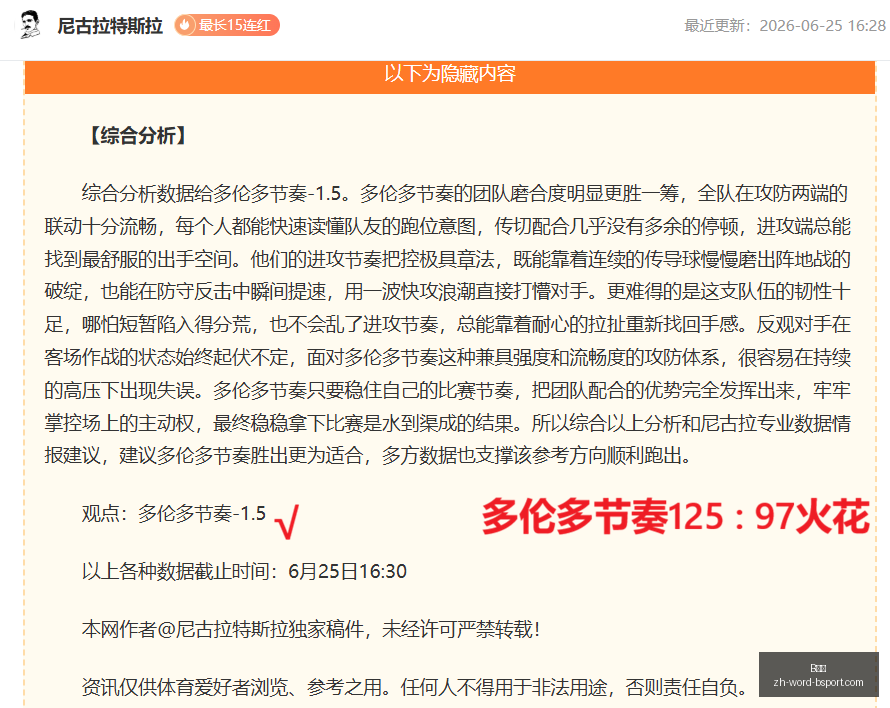Screen dimensions: 890x708
Task: Open author name 尼古拉特斯拉
Action: pos(110,26)
